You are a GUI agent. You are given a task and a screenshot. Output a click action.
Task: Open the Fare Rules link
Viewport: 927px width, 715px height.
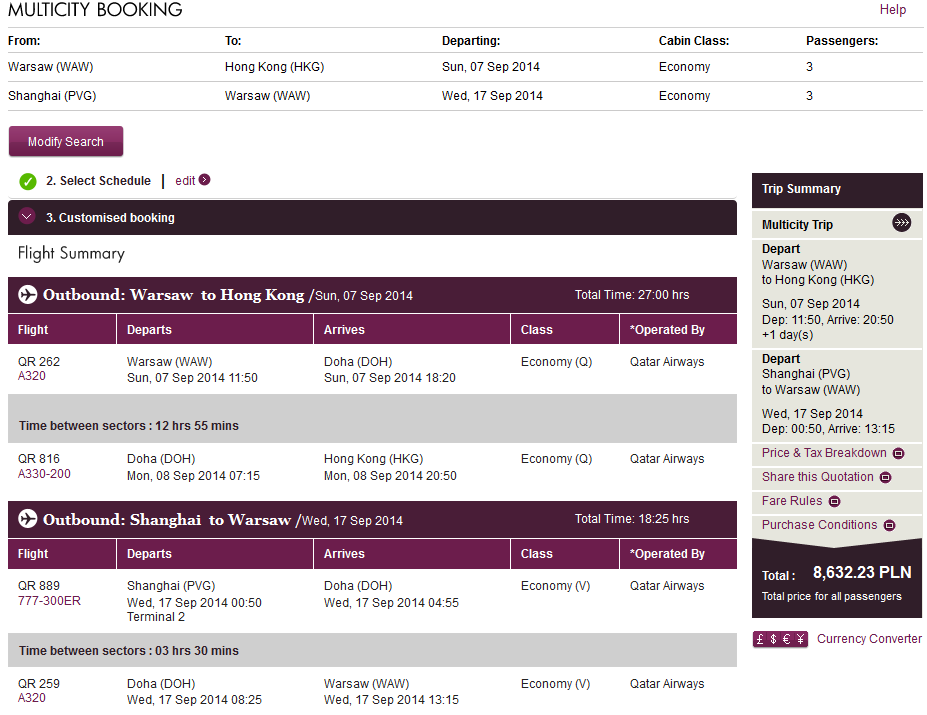coord(792,501)
